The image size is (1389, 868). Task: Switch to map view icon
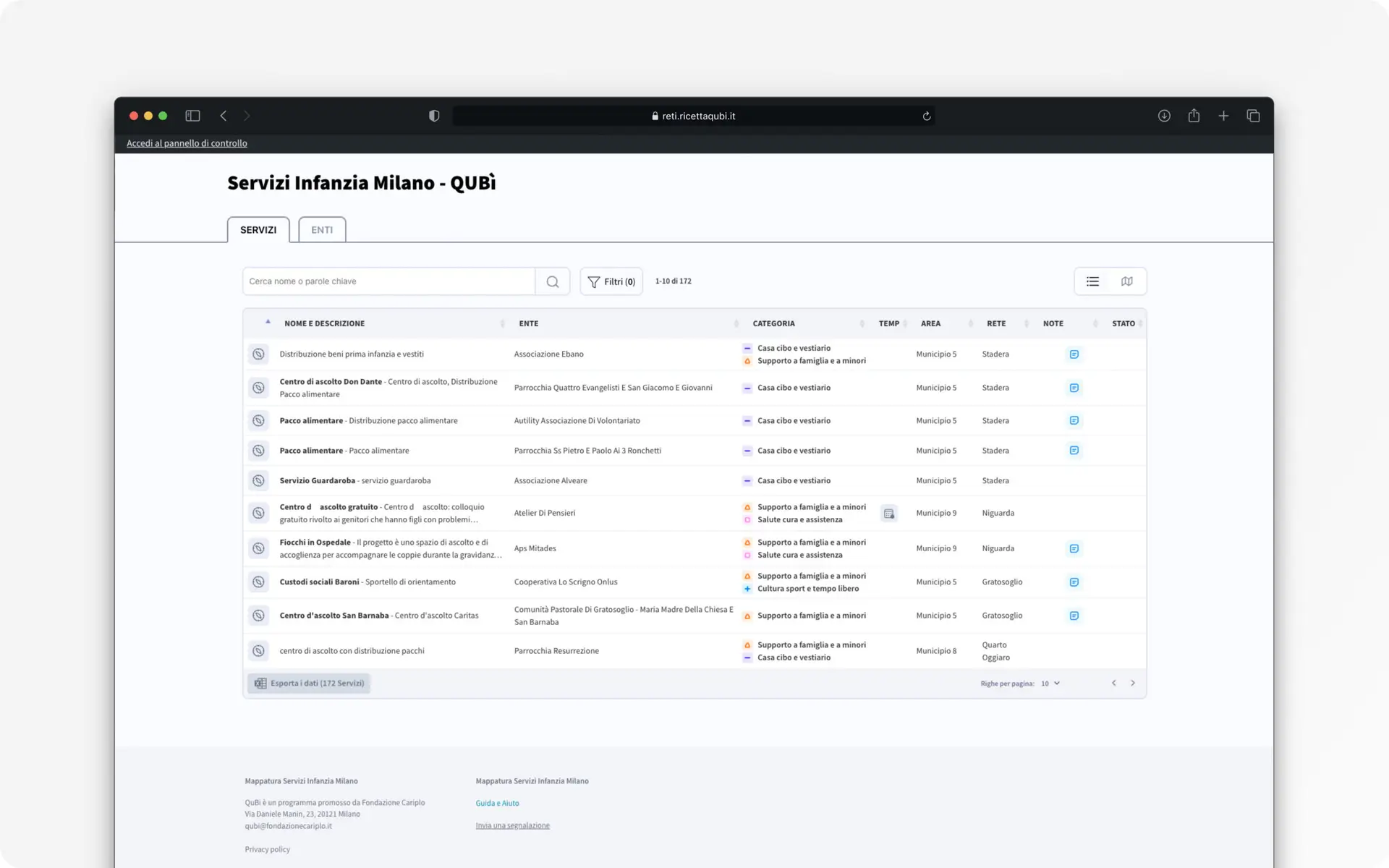click(1127, 281)
